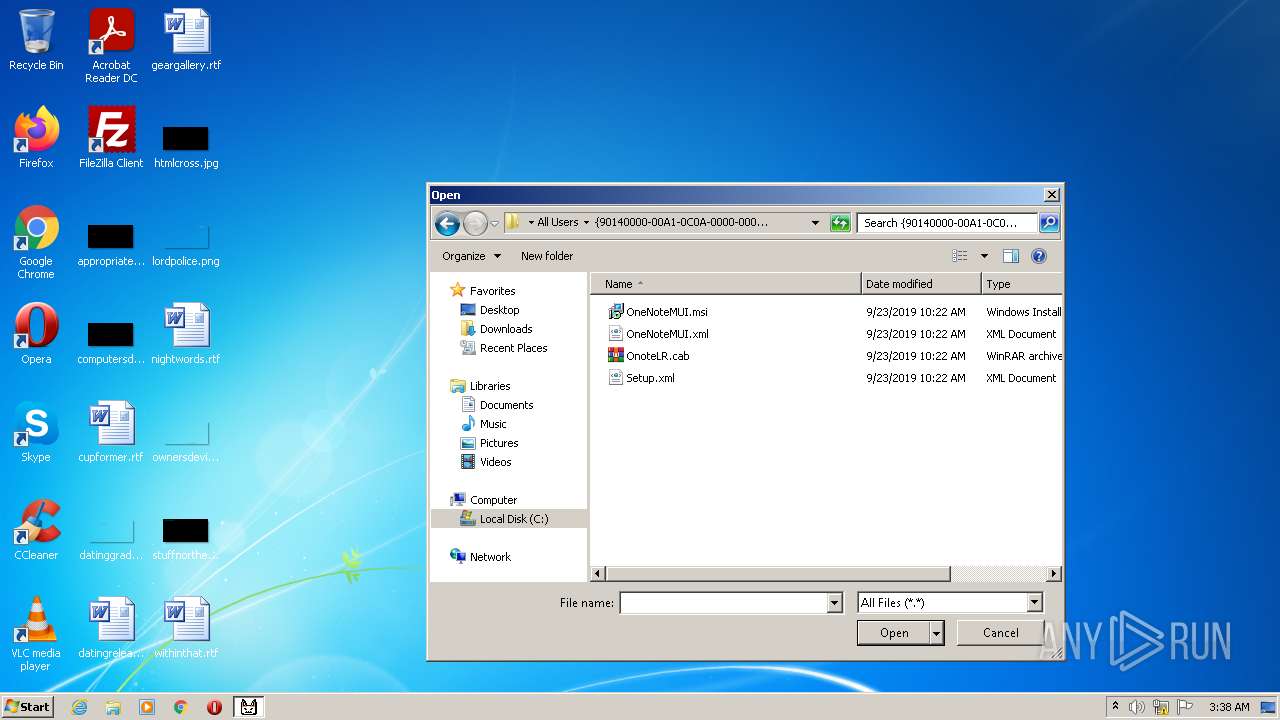The image size is (1280, 720).
Task: Launch CCleaner desktop shortcut
Action: pyautogui.click(x=36, y=530)
